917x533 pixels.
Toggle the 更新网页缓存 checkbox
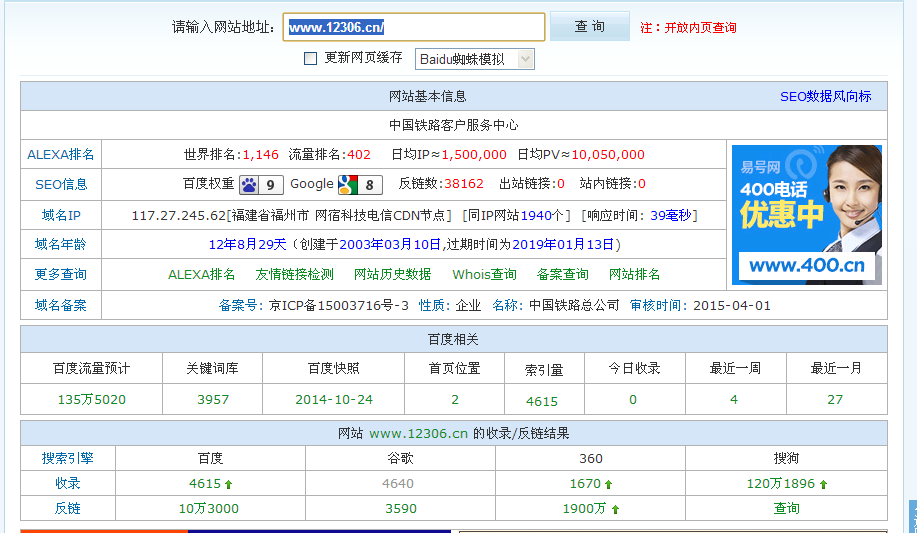311,59
